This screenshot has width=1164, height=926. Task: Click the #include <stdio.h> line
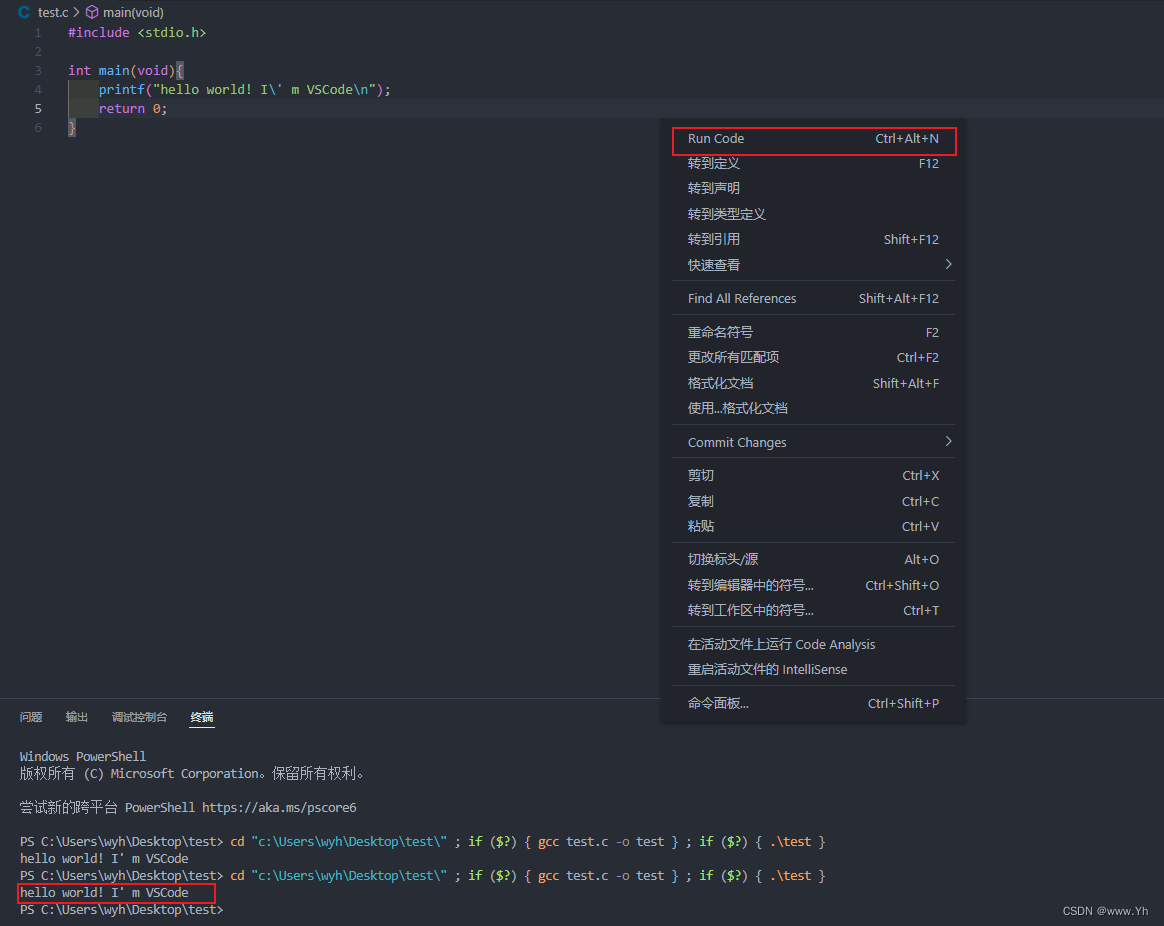(137, 33)
